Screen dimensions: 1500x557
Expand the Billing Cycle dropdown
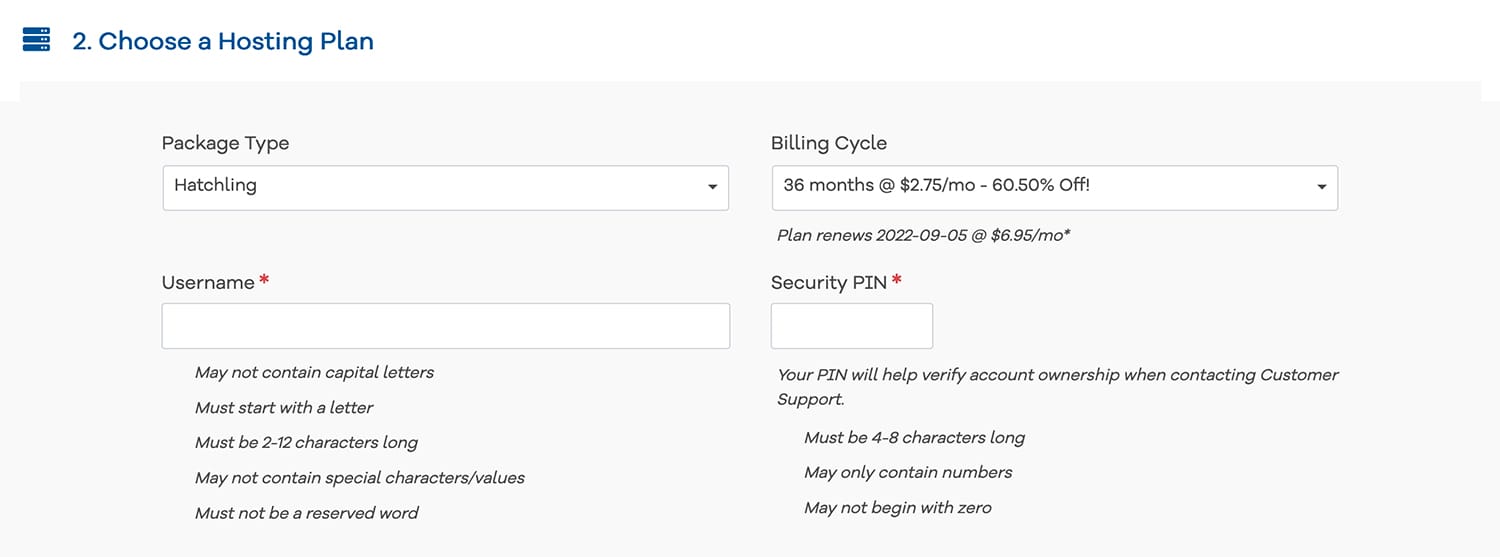[x=1054, y=187]
